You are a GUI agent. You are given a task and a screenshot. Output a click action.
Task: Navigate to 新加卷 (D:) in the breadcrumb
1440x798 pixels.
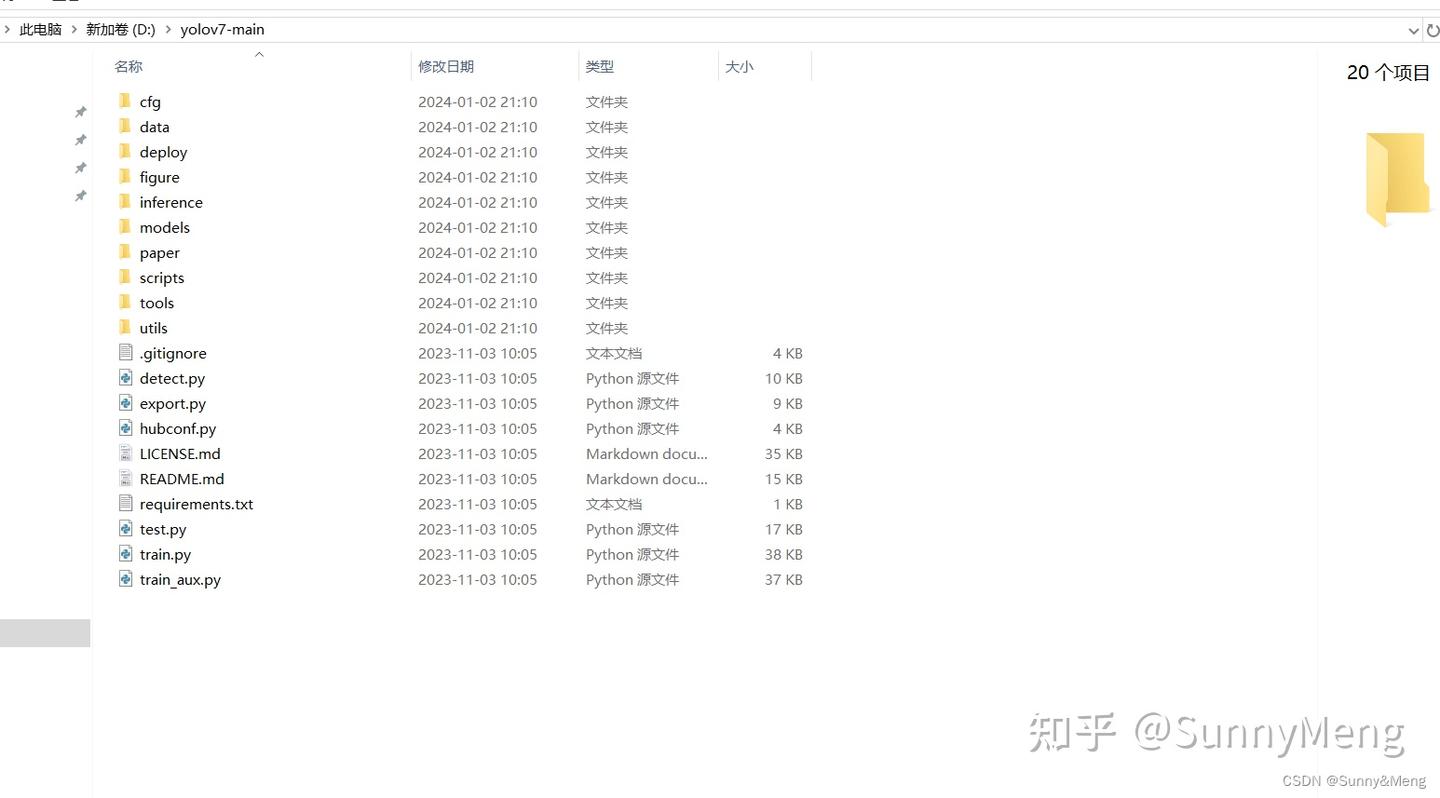coord(120,29)
